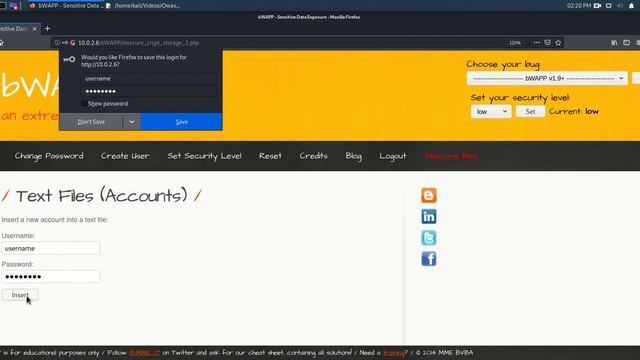Viewport: 640px width, 360px height.
Task: Click Save in the login prompt
Action: [x=182, y=122]
